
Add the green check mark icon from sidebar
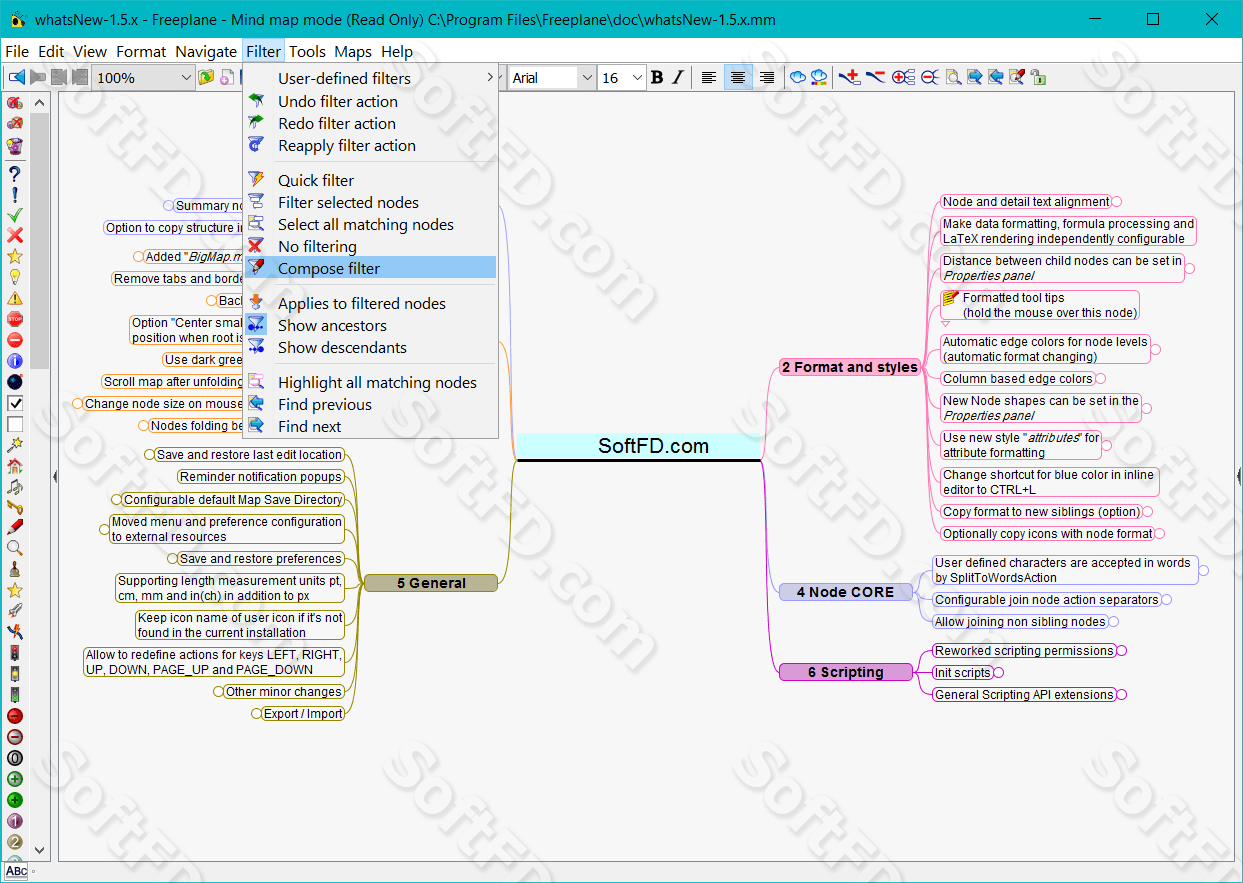tap(15, 214)
